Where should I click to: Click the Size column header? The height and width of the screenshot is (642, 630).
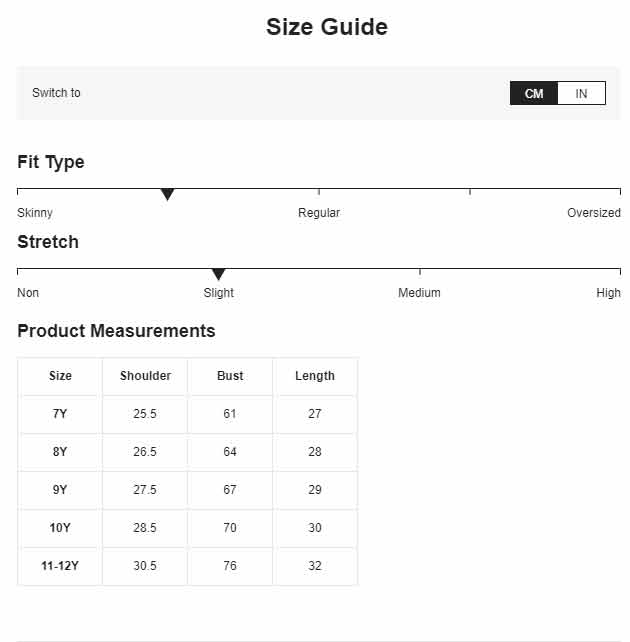[x=60, y=376]
